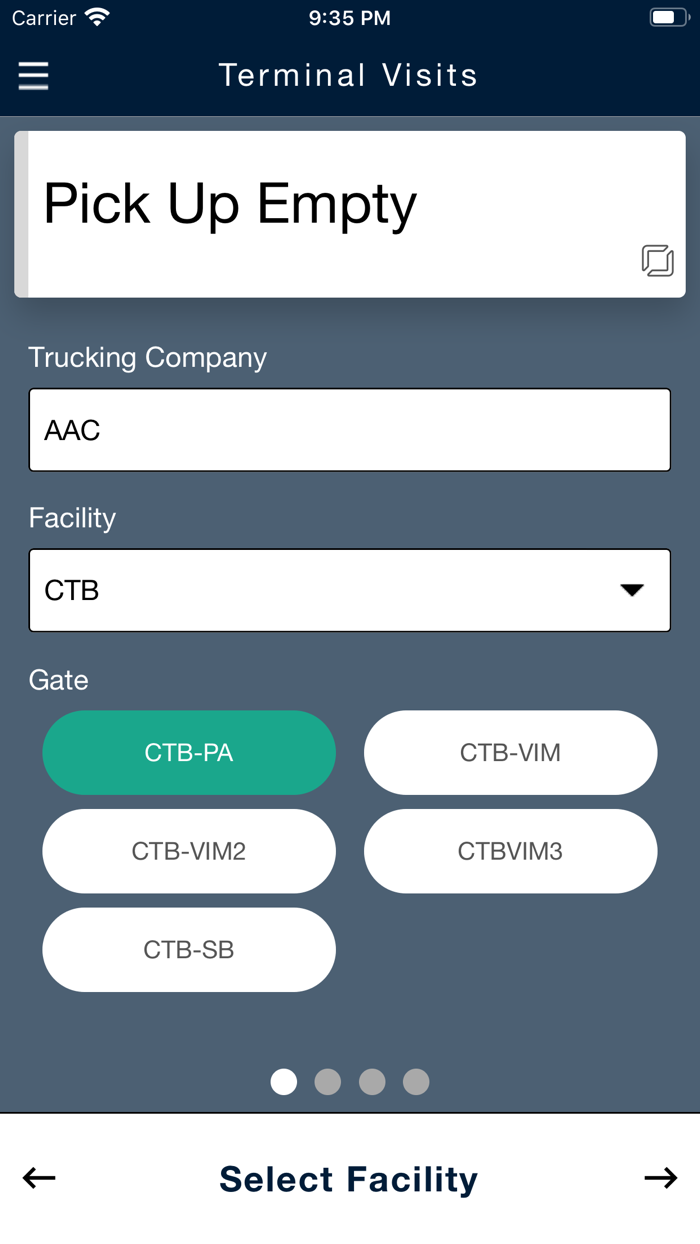Select the CTBVIM3 gate option

click(510, 851)
